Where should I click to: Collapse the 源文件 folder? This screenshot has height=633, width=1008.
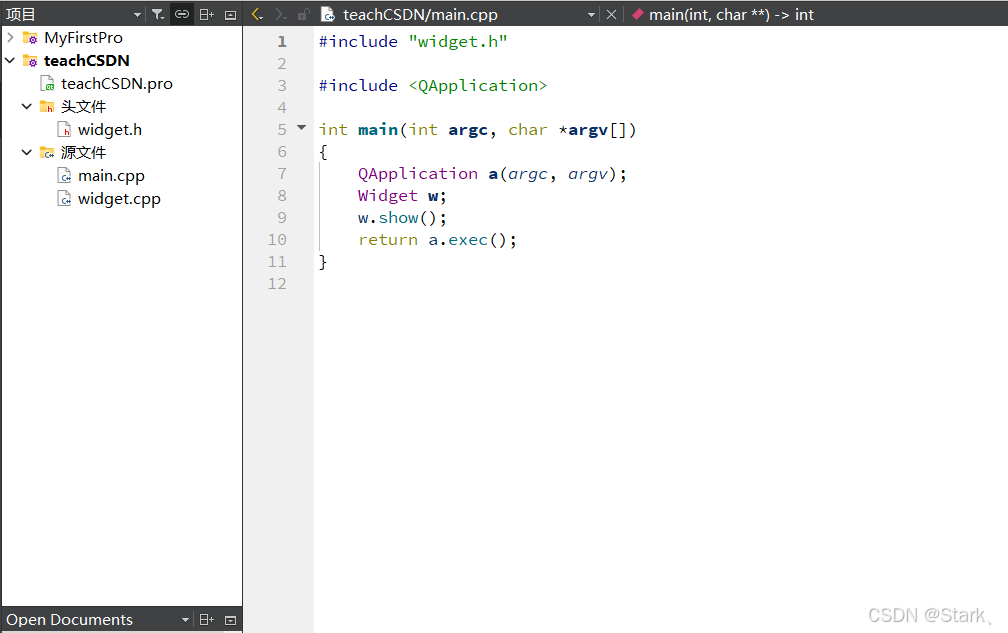click(26, 152)
